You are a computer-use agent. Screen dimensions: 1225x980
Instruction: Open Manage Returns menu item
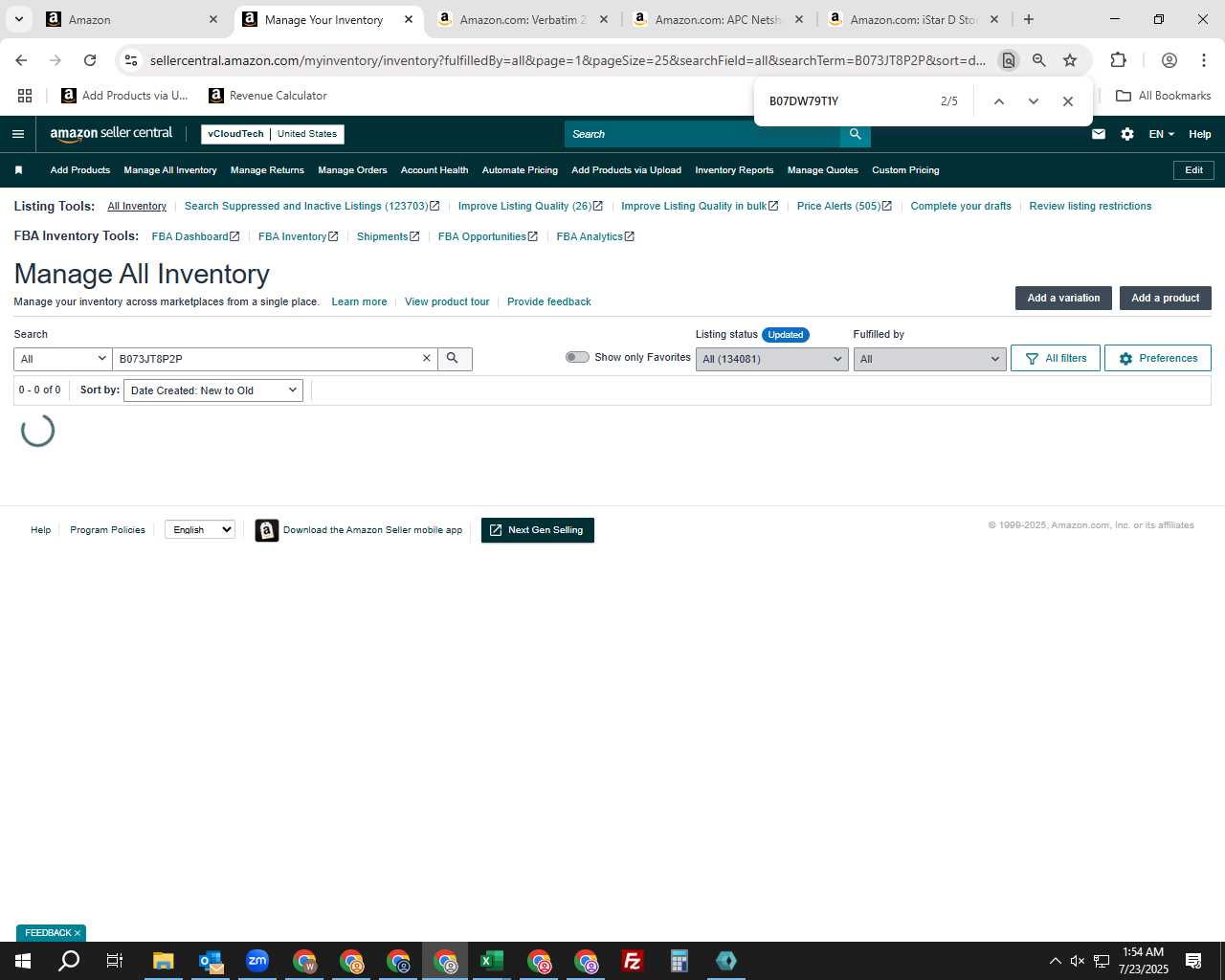point(267,170)
